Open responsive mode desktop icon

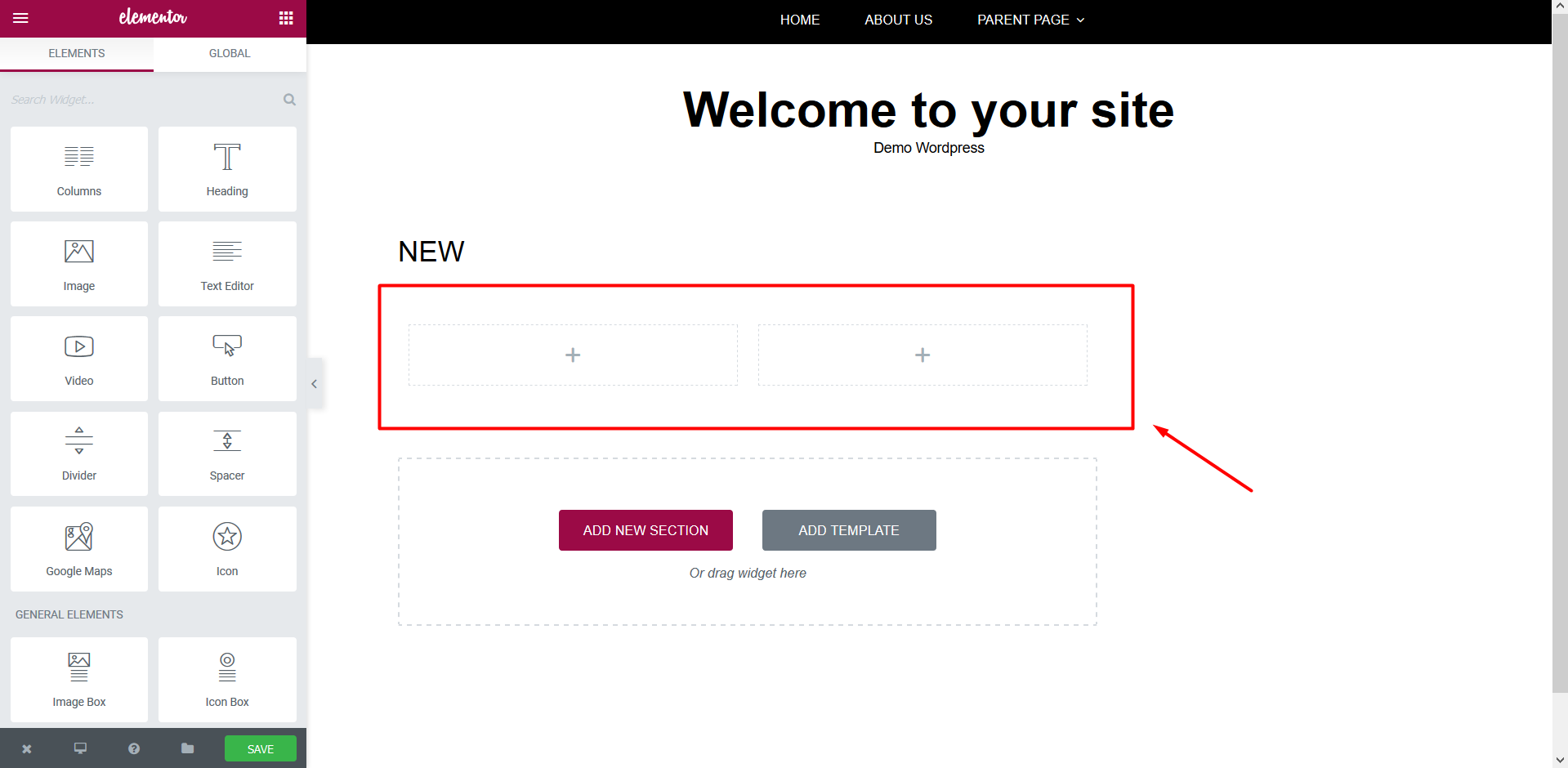[x=80, y=748]
